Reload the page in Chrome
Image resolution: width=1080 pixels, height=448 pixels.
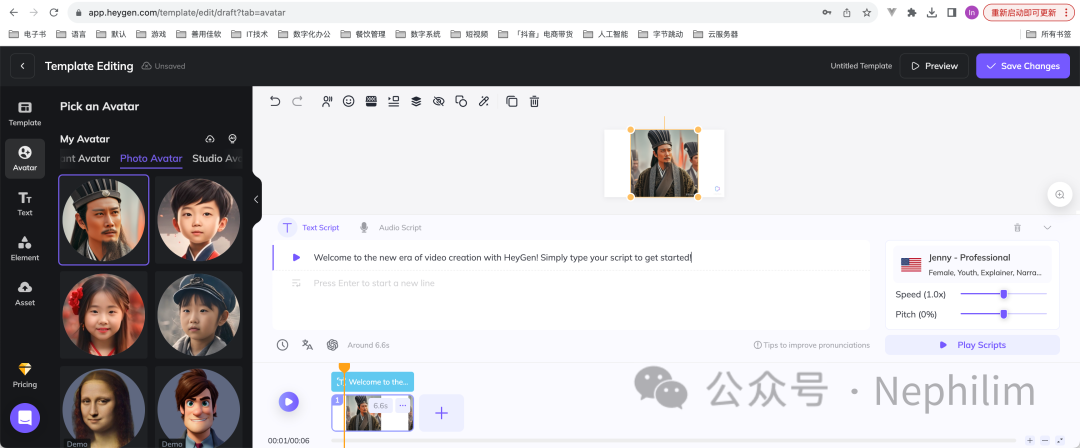(x=54, y=12)
